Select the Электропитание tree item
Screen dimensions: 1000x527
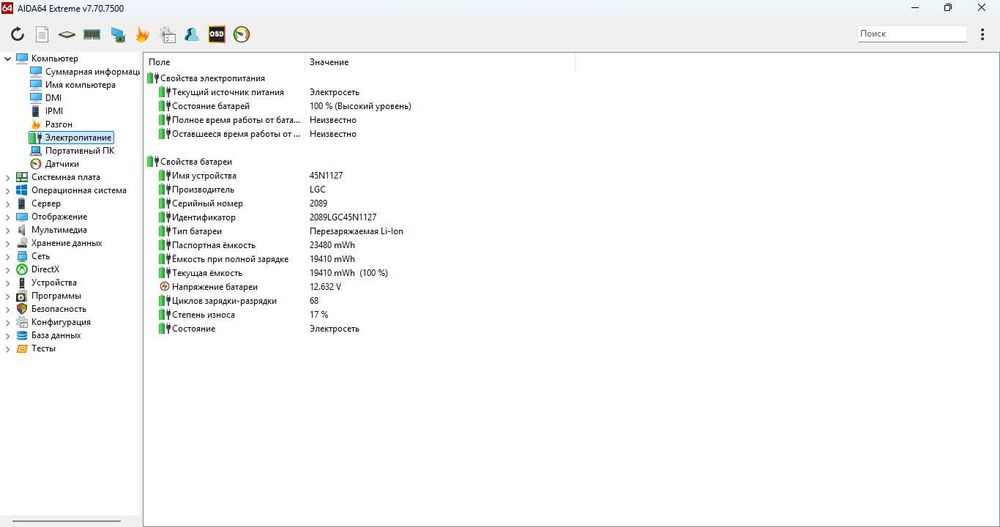pos(78,137)
